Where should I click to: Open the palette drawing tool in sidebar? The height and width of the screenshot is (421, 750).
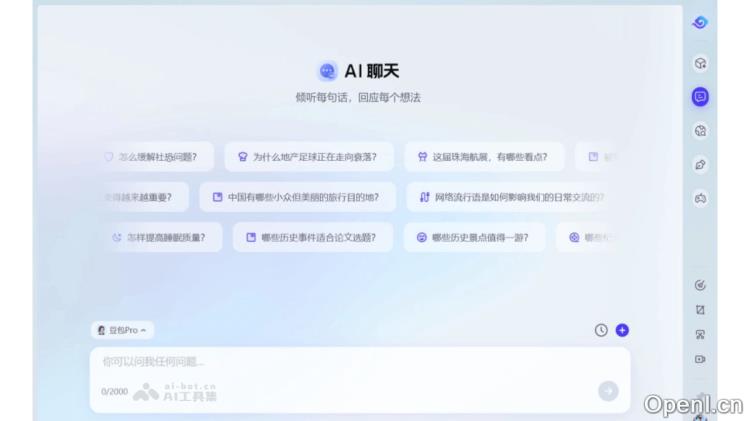click(x=700, y=131)
